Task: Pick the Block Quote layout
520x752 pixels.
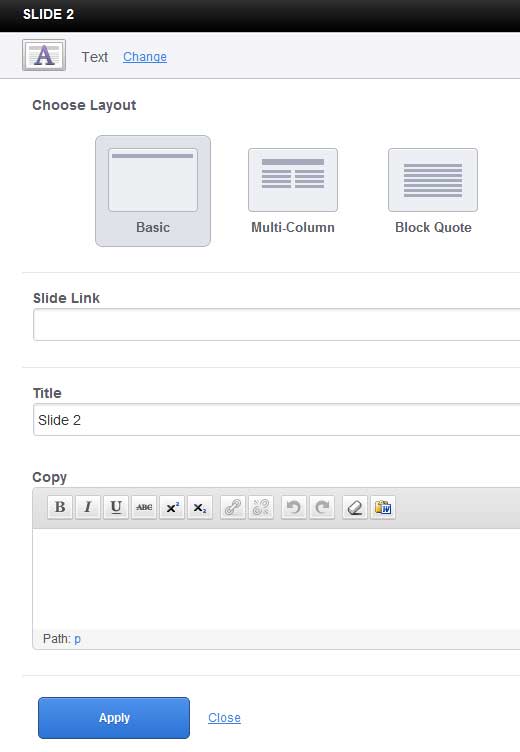Action: (x=433, y=191)
